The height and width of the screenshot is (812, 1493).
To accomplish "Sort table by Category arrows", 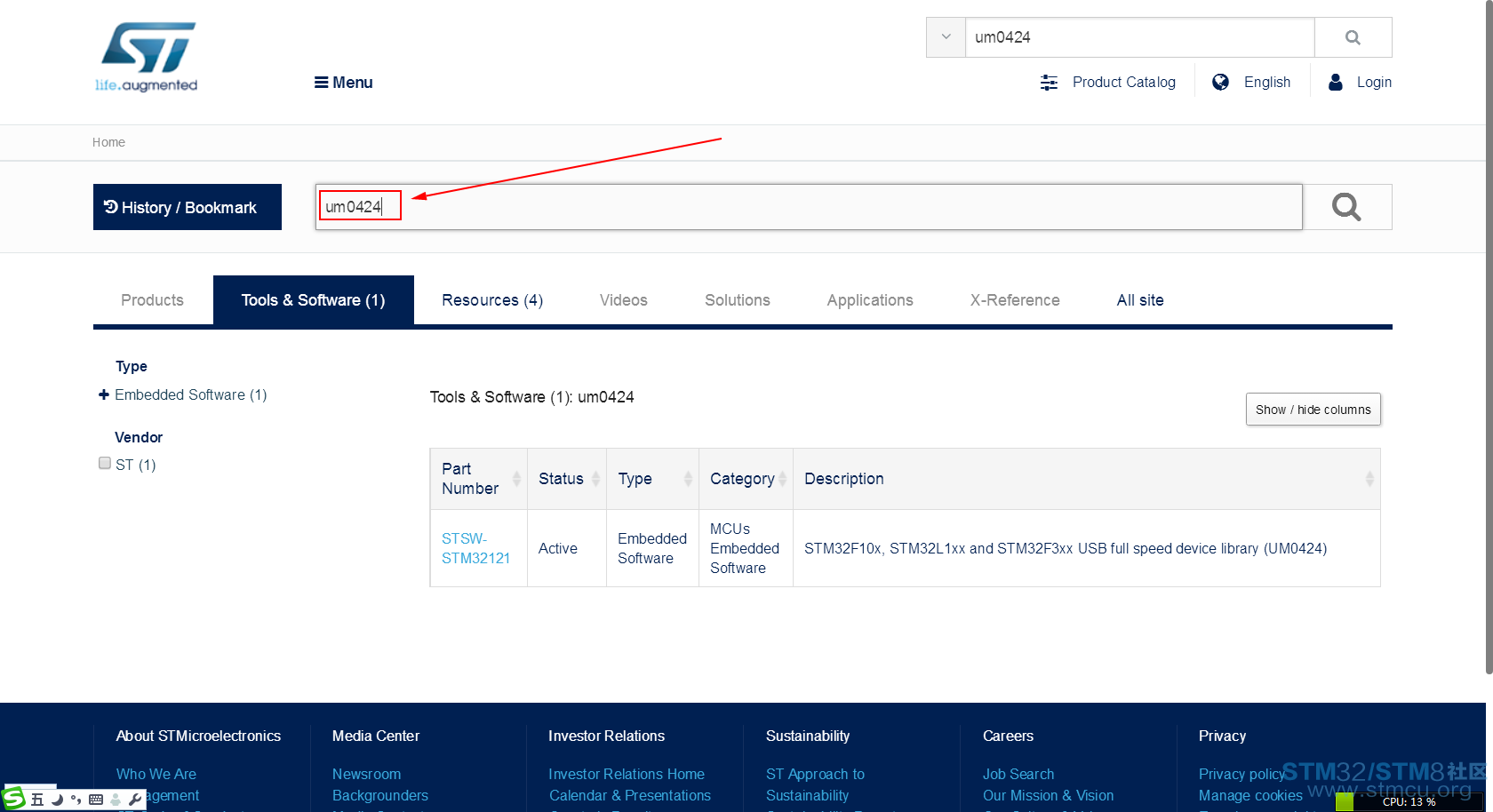I will tap(782, 479).
